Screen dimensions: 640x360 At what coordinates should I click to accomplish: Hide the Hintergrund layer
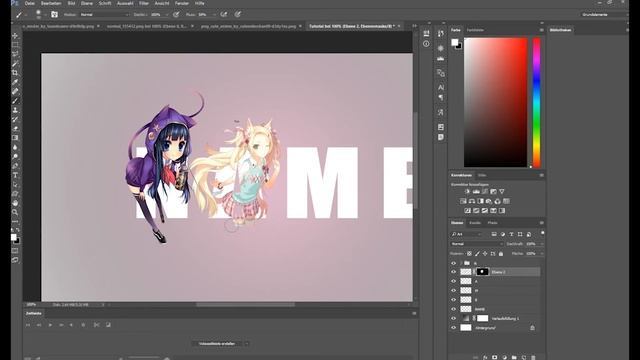click(453, 327)
